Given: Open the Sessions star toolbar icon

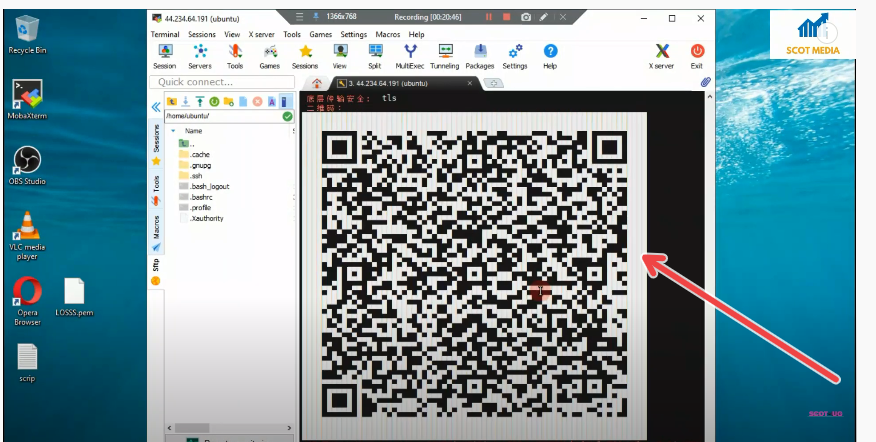Looking at the screenshot, I should (x=305, y=56).
